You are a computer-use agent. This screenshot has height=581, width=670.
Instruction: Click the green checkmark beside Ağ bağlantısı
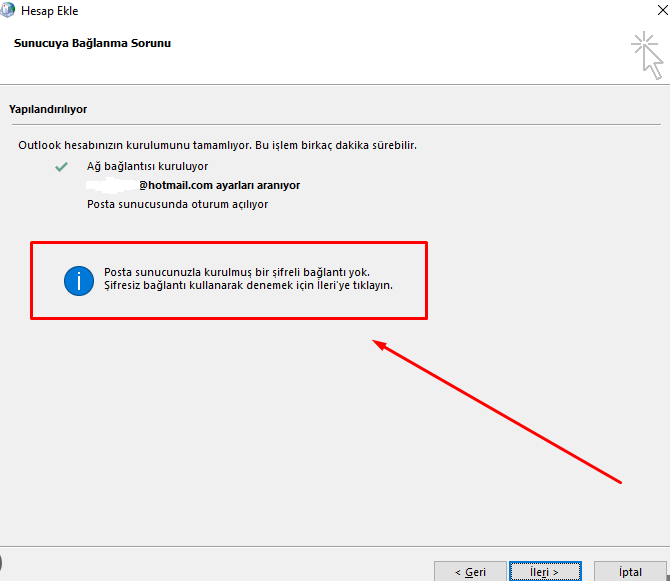coord(62,166)
